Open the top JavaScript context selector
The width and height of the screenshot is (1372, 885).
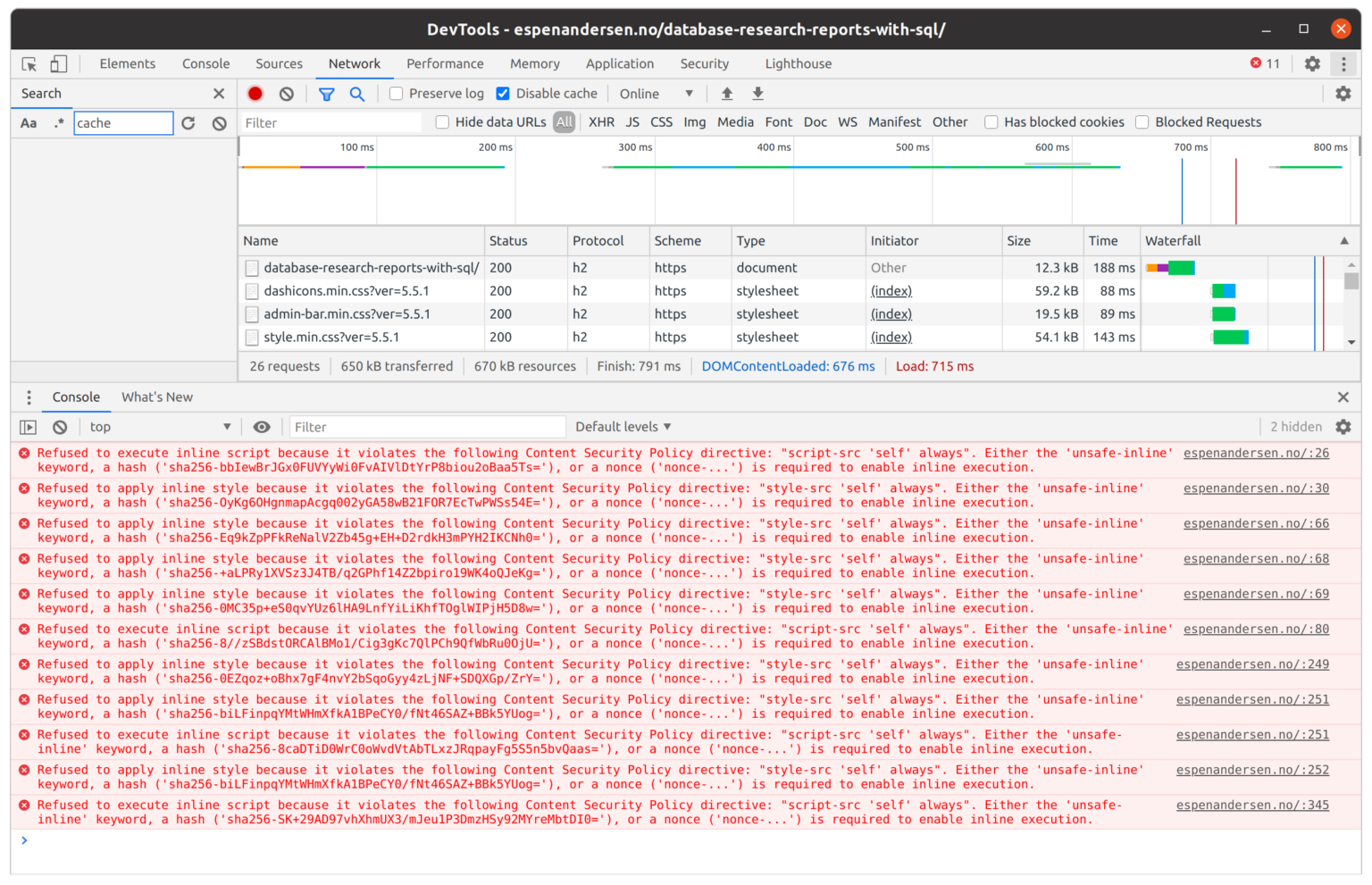[159, 427]
